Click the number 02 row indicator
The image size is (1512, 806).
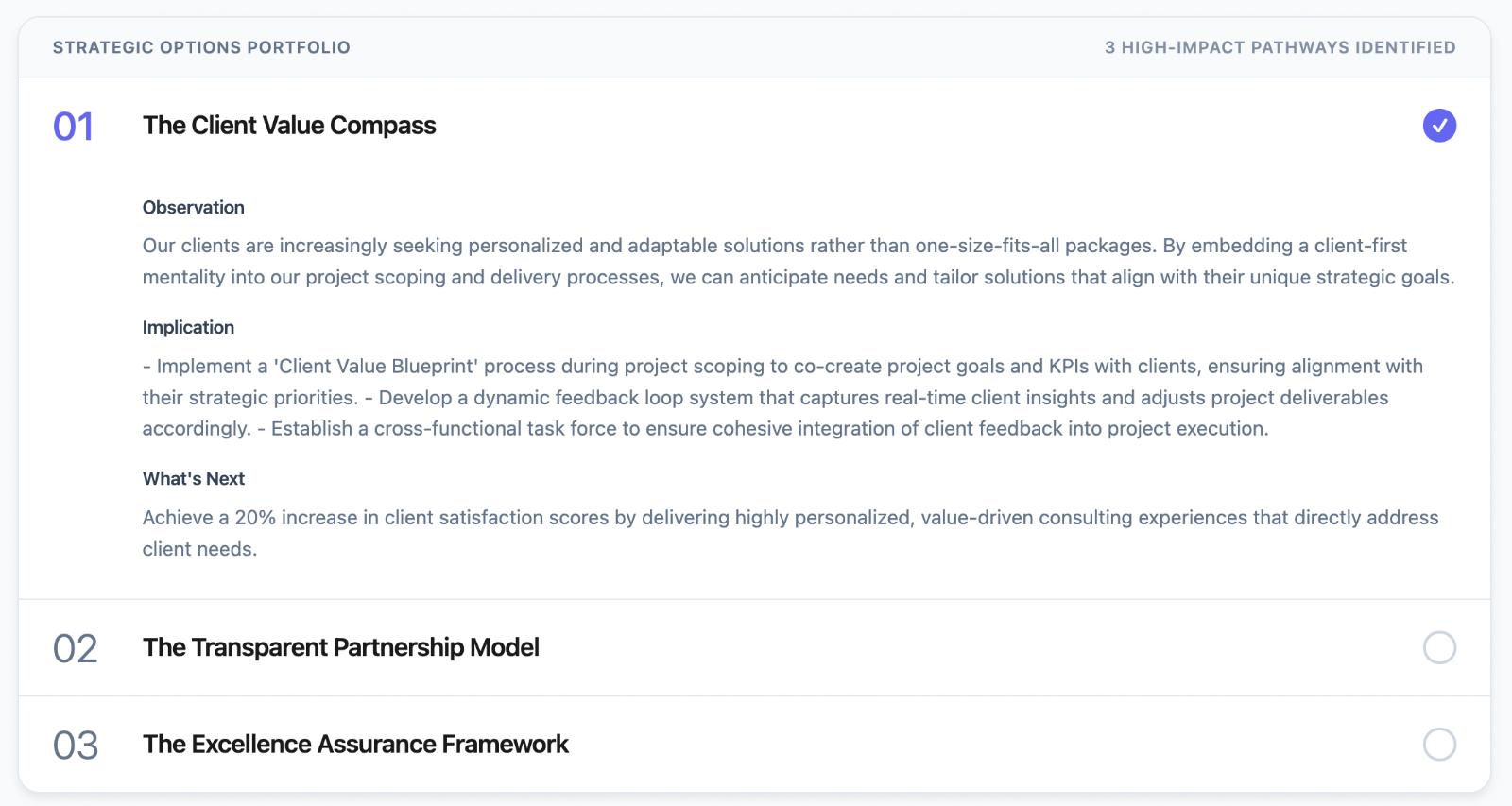pyautogui.click(x=76, y=647)
